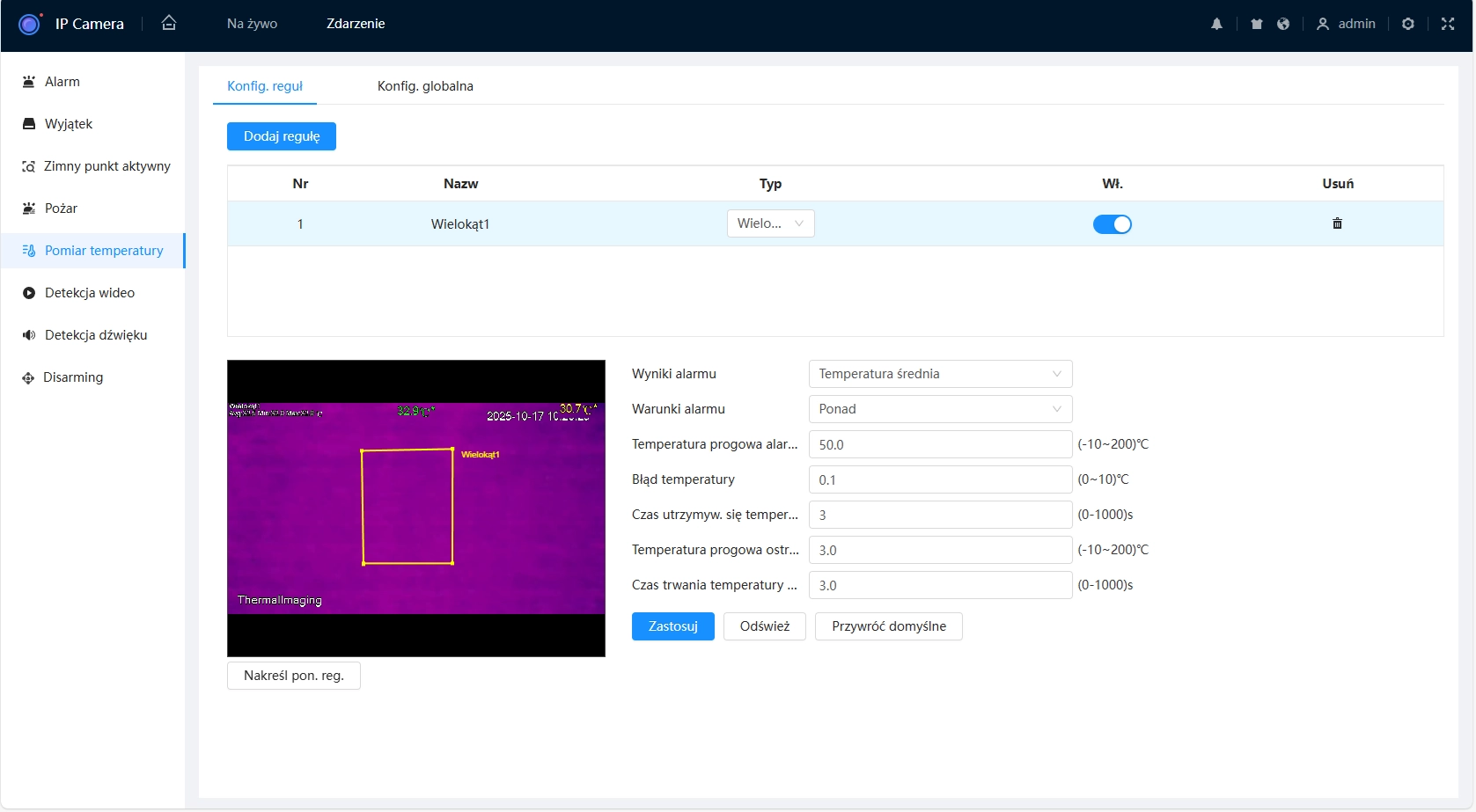This screenshot has height=812, width=1476.
Task: Click the Zastosuj button
Action: [672, 626]
